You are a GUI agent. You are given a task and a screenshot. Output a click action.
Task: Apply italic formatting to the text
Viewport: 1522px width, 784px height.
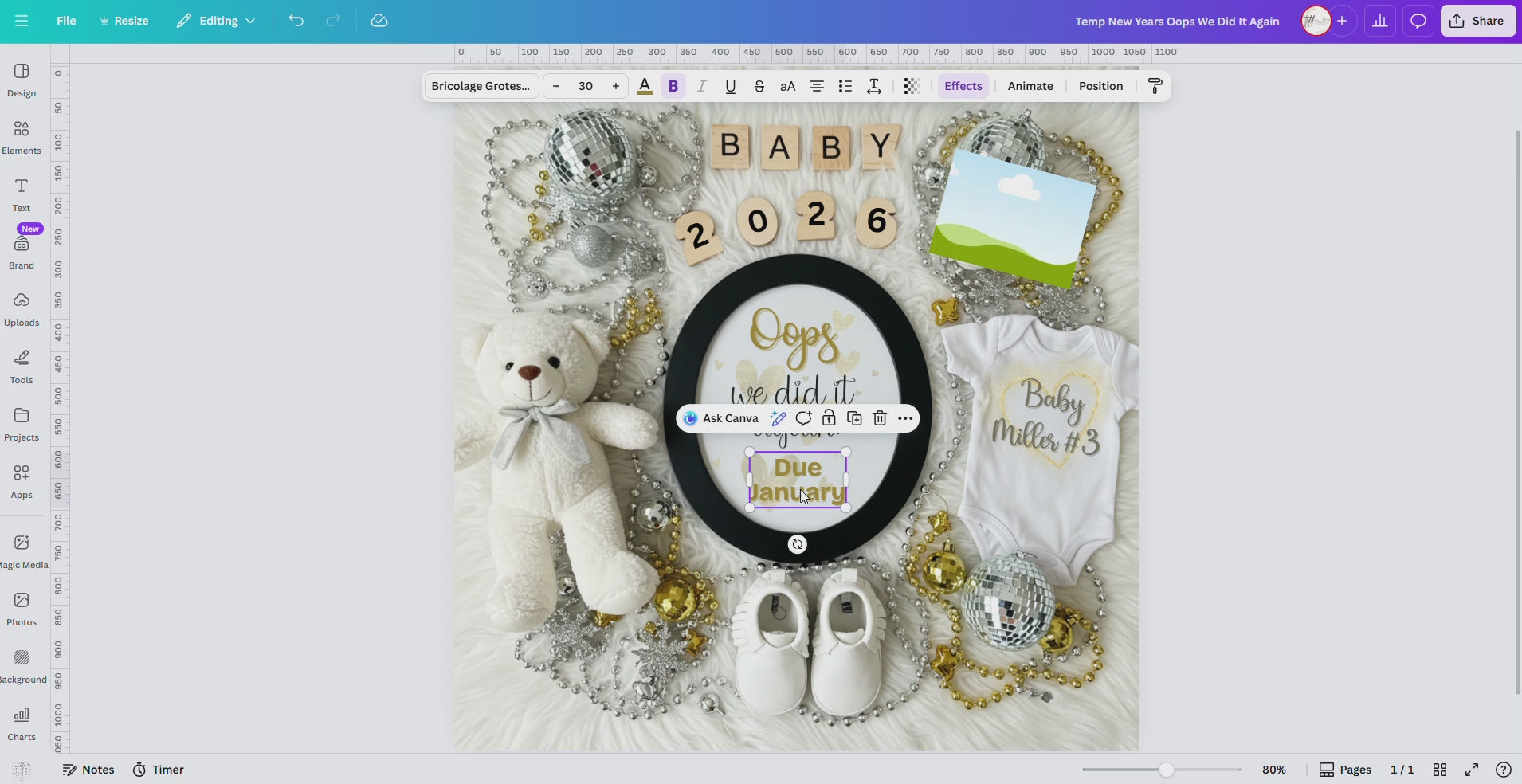pos(702,86)
